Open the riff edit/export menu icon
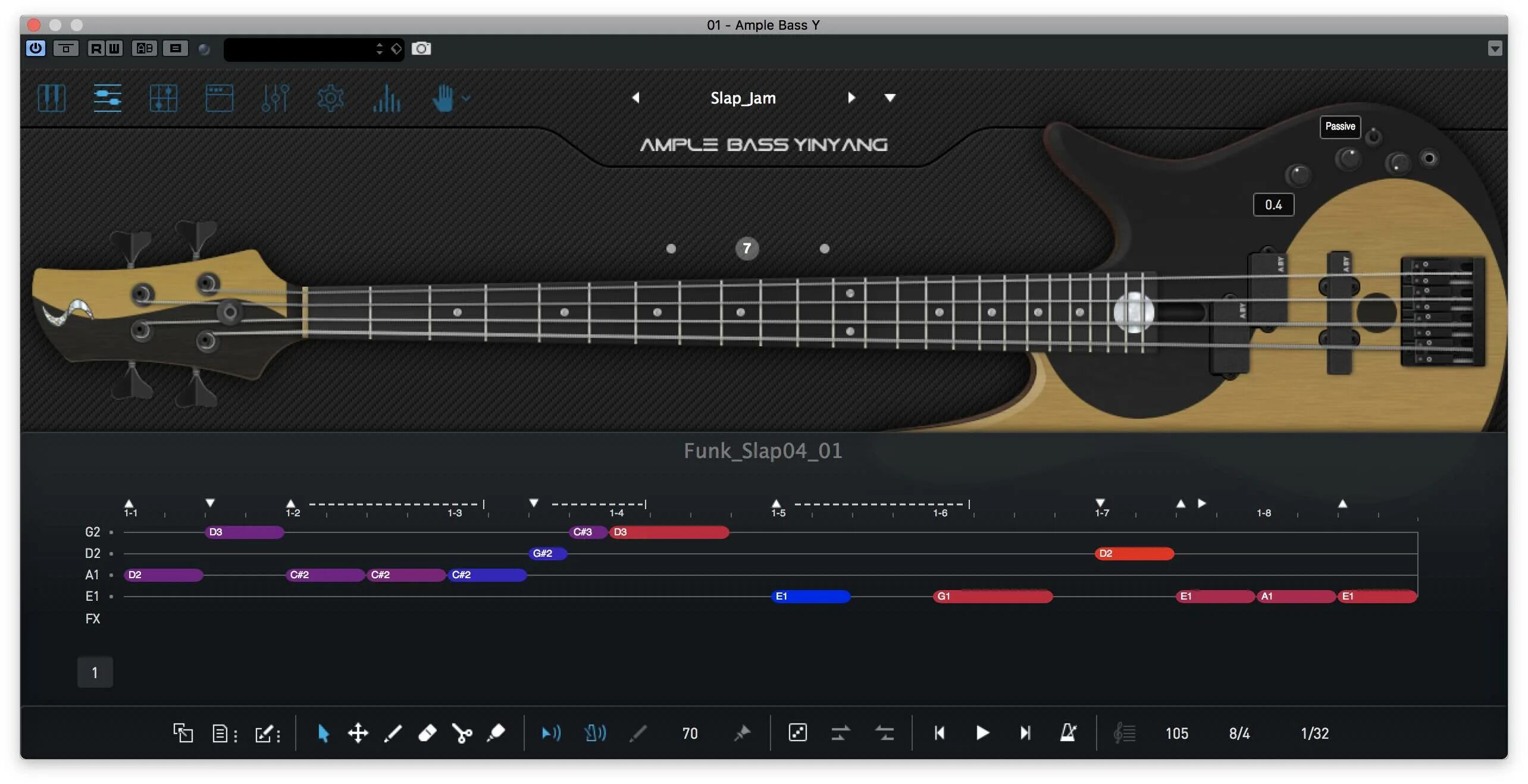This screenshot has height=784, width=1528. (268, 733)
